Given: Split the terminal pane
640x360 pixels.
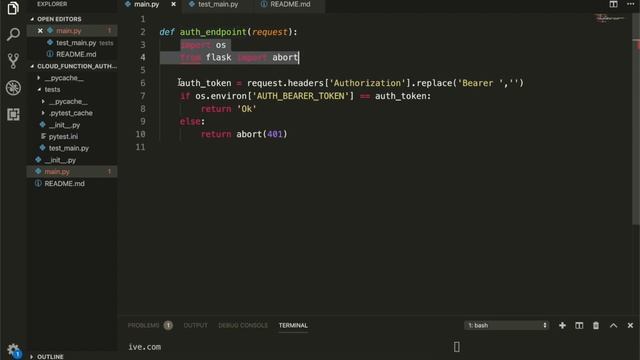Looking at the screenshot, I should point(579,325).
